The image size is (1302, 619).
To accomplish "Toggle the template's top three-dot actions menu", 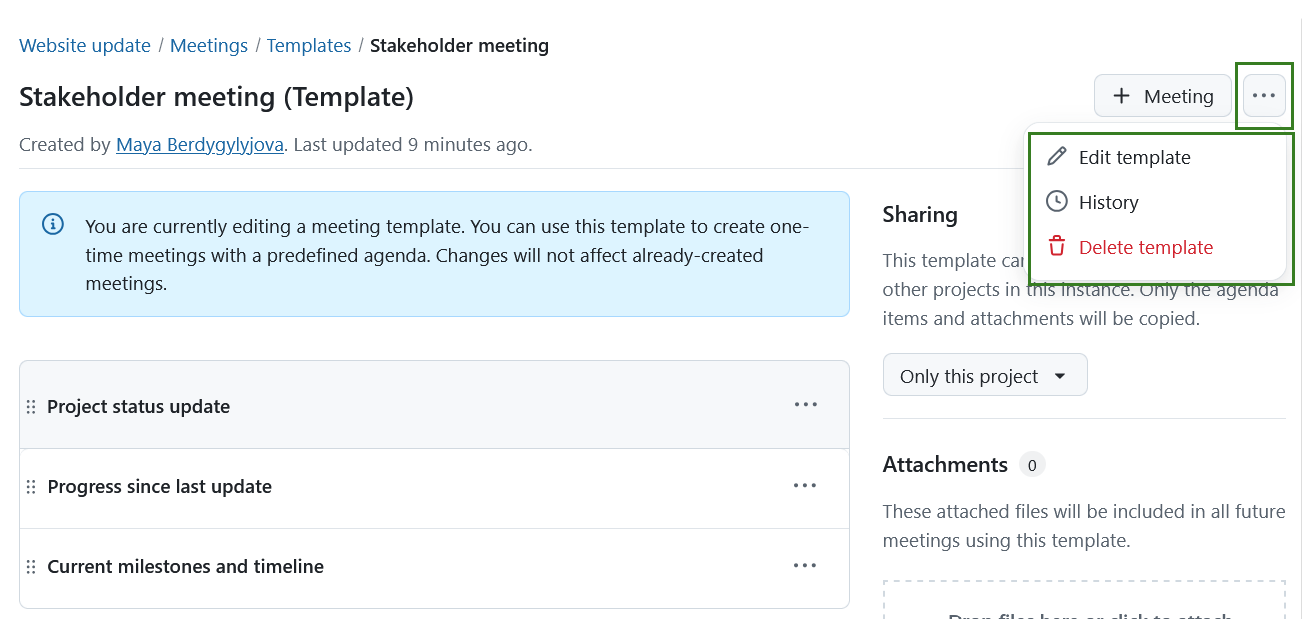I will pos(1264,96).
